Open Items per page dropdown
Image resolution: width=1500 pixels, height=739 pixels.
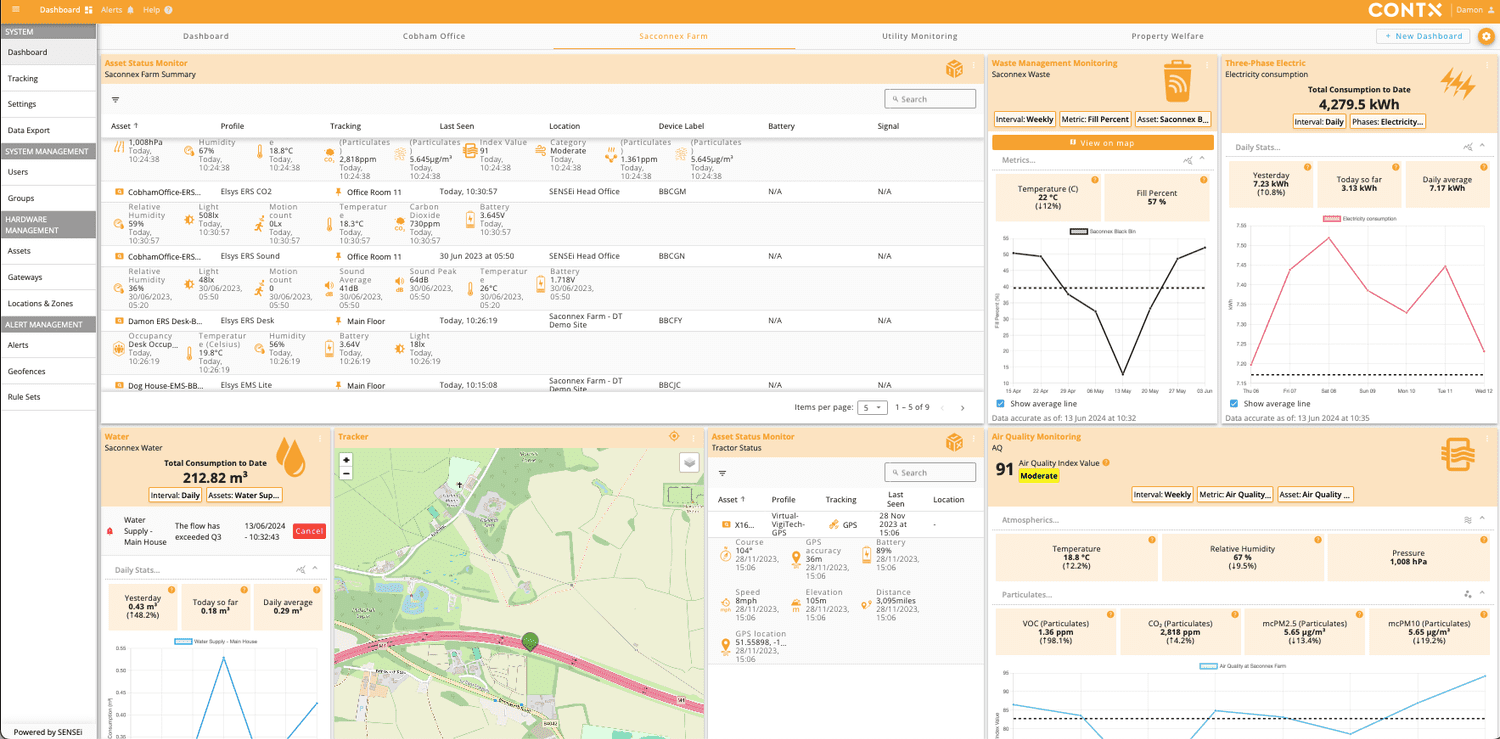coord(873,408)
